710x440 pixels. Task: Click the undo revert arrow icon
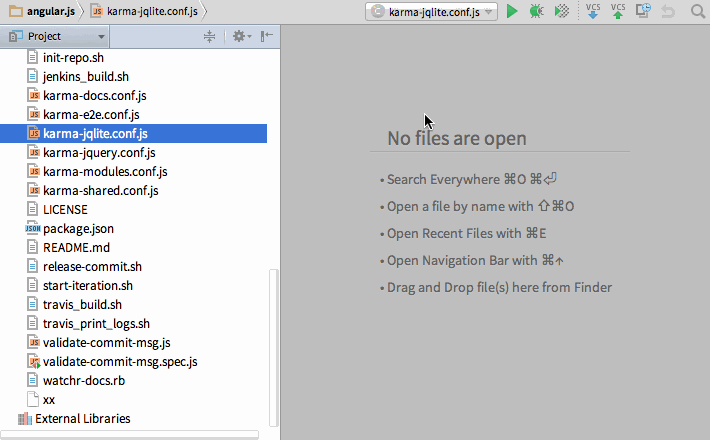(669, 12)
